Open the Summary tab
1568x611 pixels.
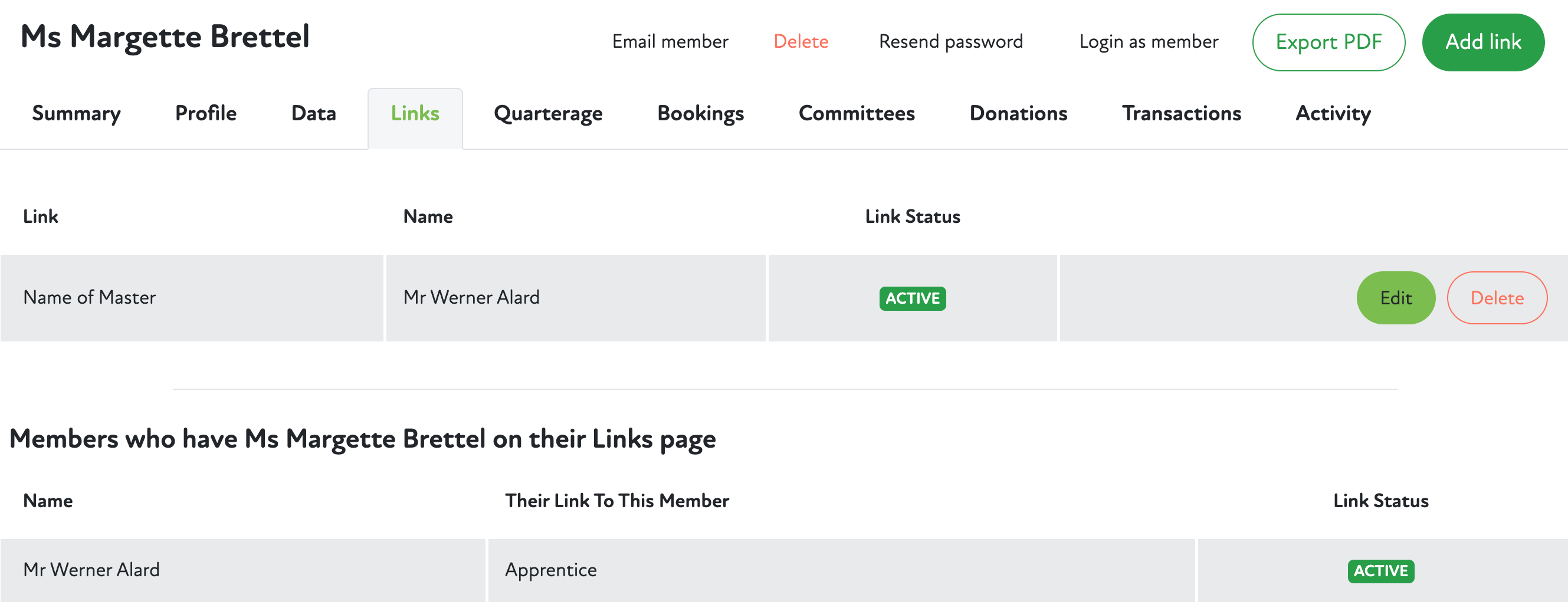[76, 114]
